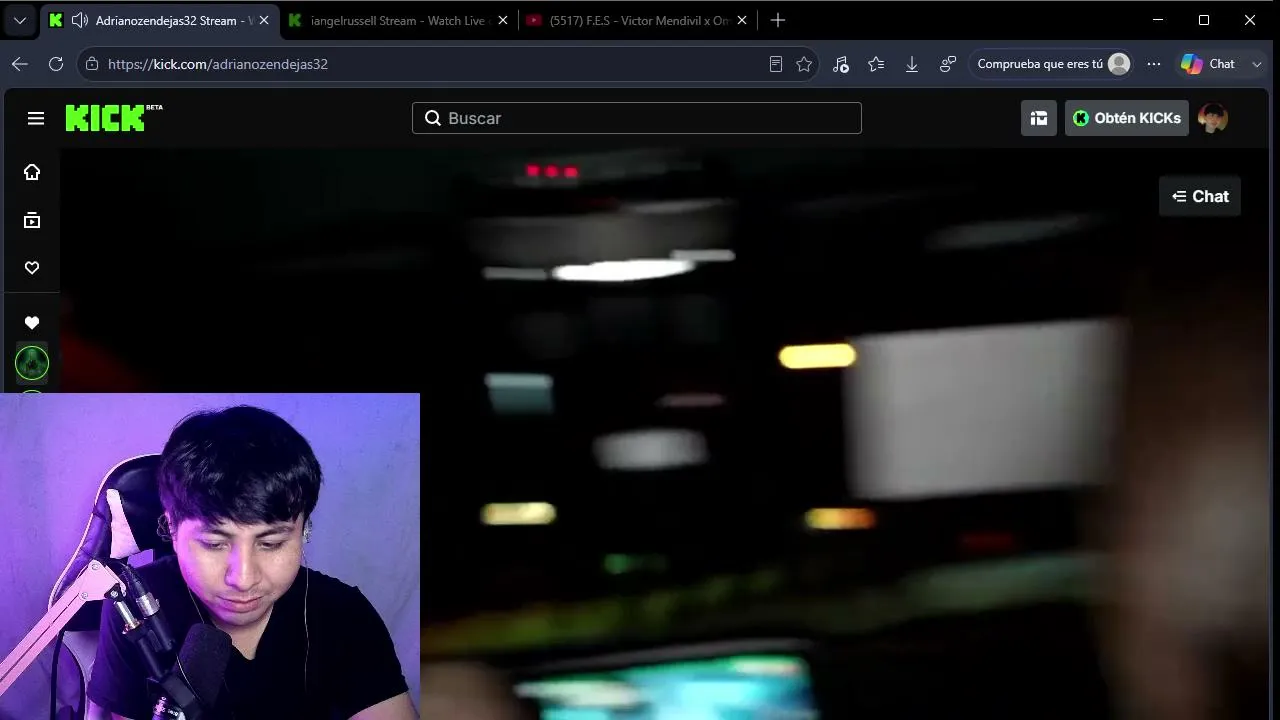
Task: Open the browser Downloads icon
Action: [912, 64]
